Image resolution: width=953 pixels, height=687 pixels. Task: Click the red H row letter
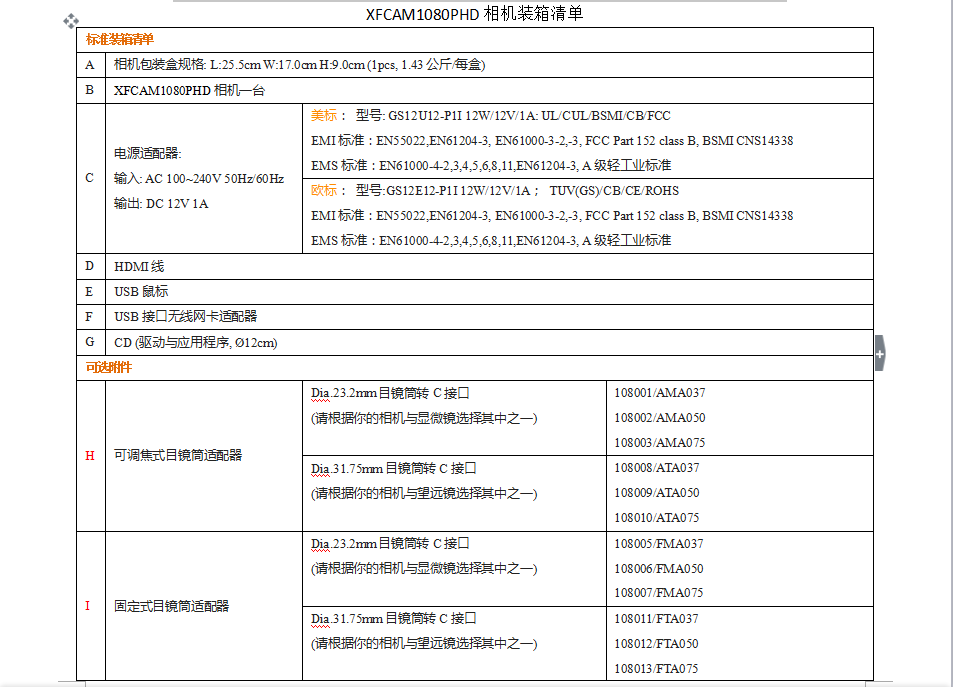tap(90, 455)
